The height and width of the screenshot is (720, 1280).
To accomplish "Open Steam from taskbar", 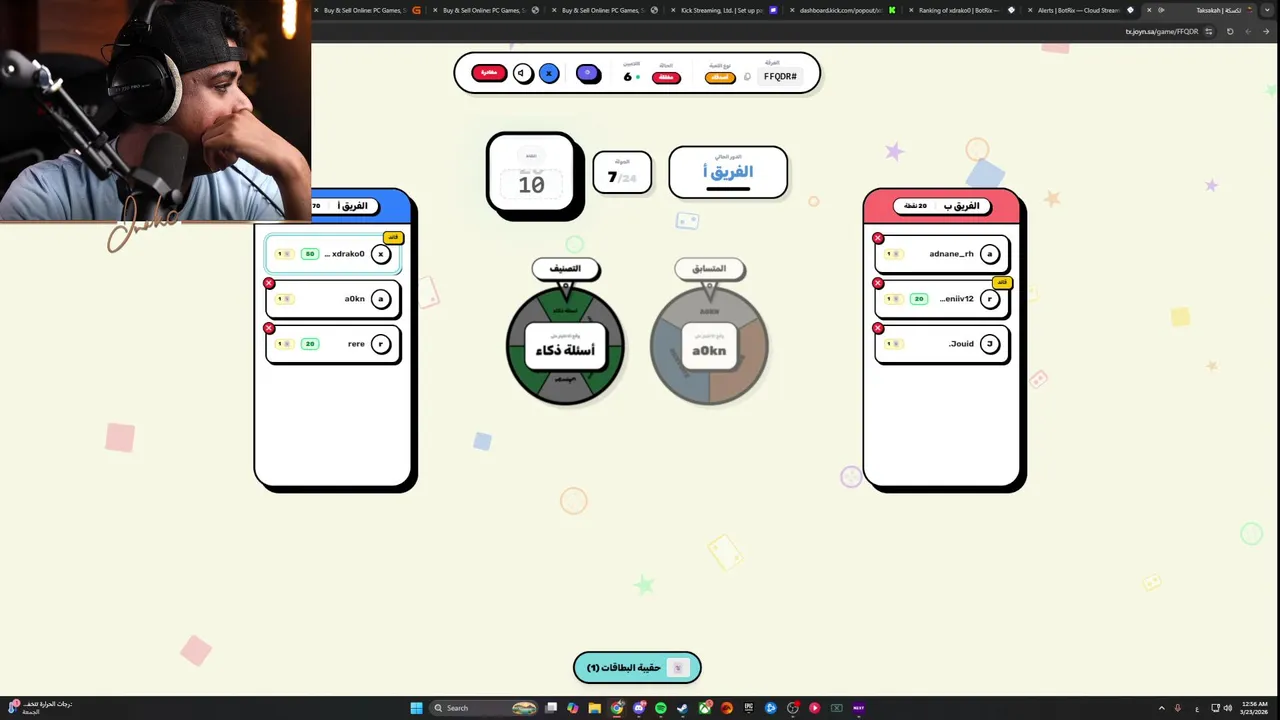I will click(x=683, y=708).
